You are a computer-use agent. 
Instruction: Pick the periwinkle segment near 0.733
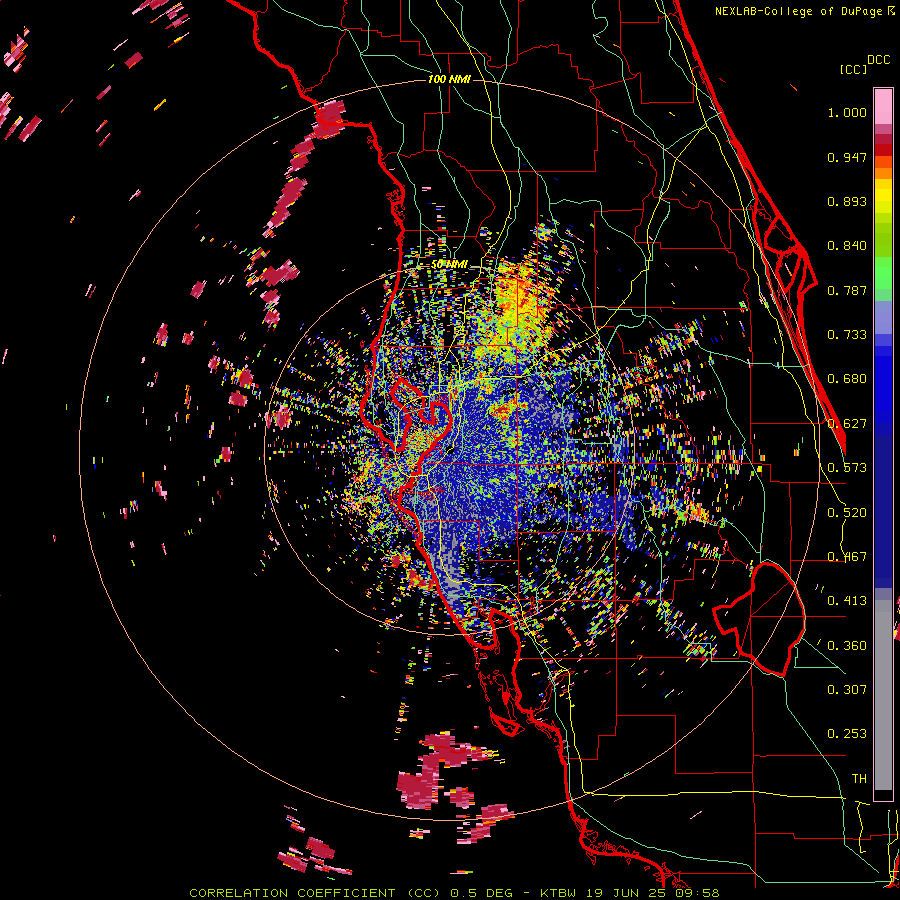(x=883, y=317)
